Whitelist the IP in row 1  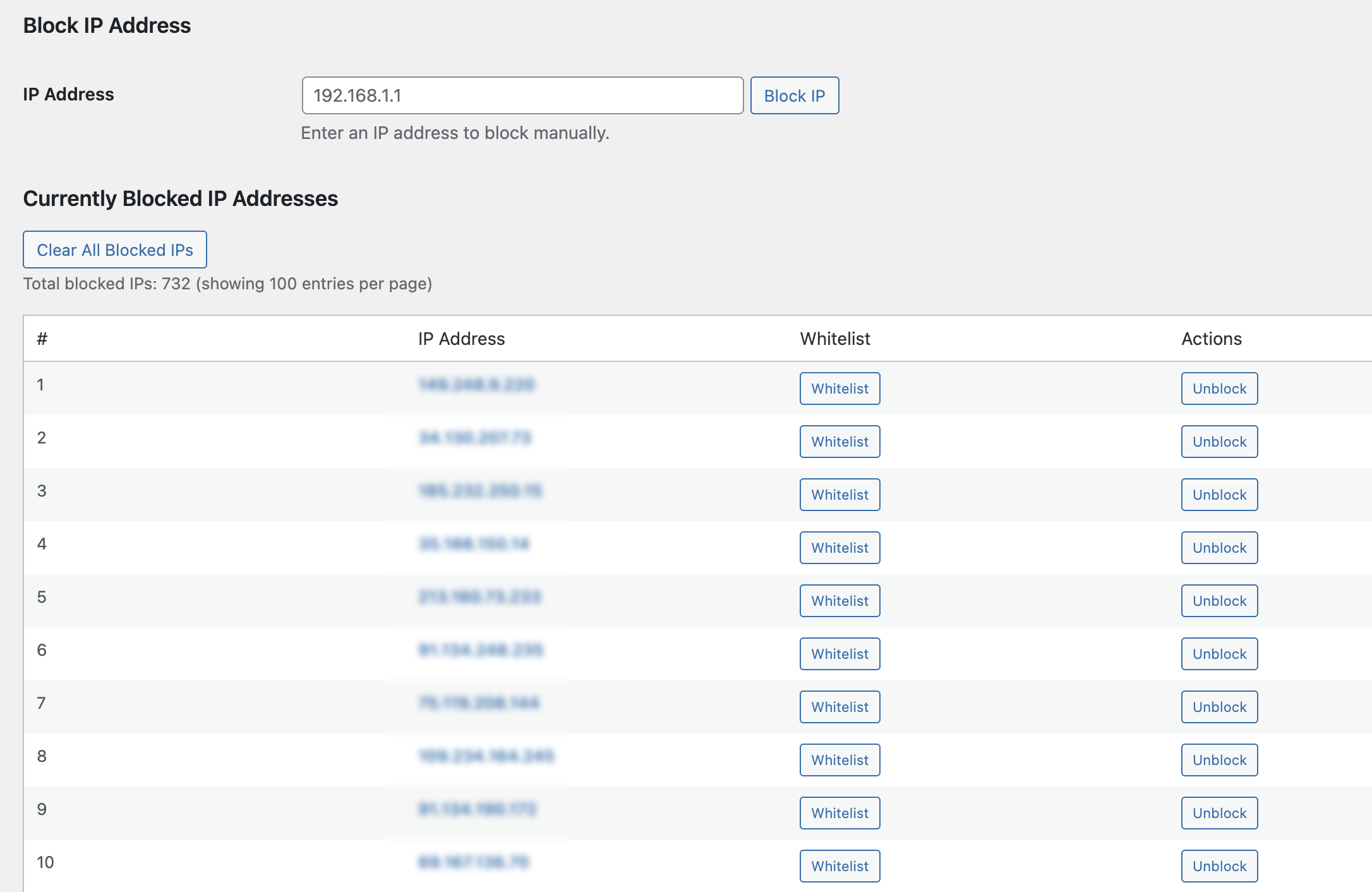coord(839,389)
